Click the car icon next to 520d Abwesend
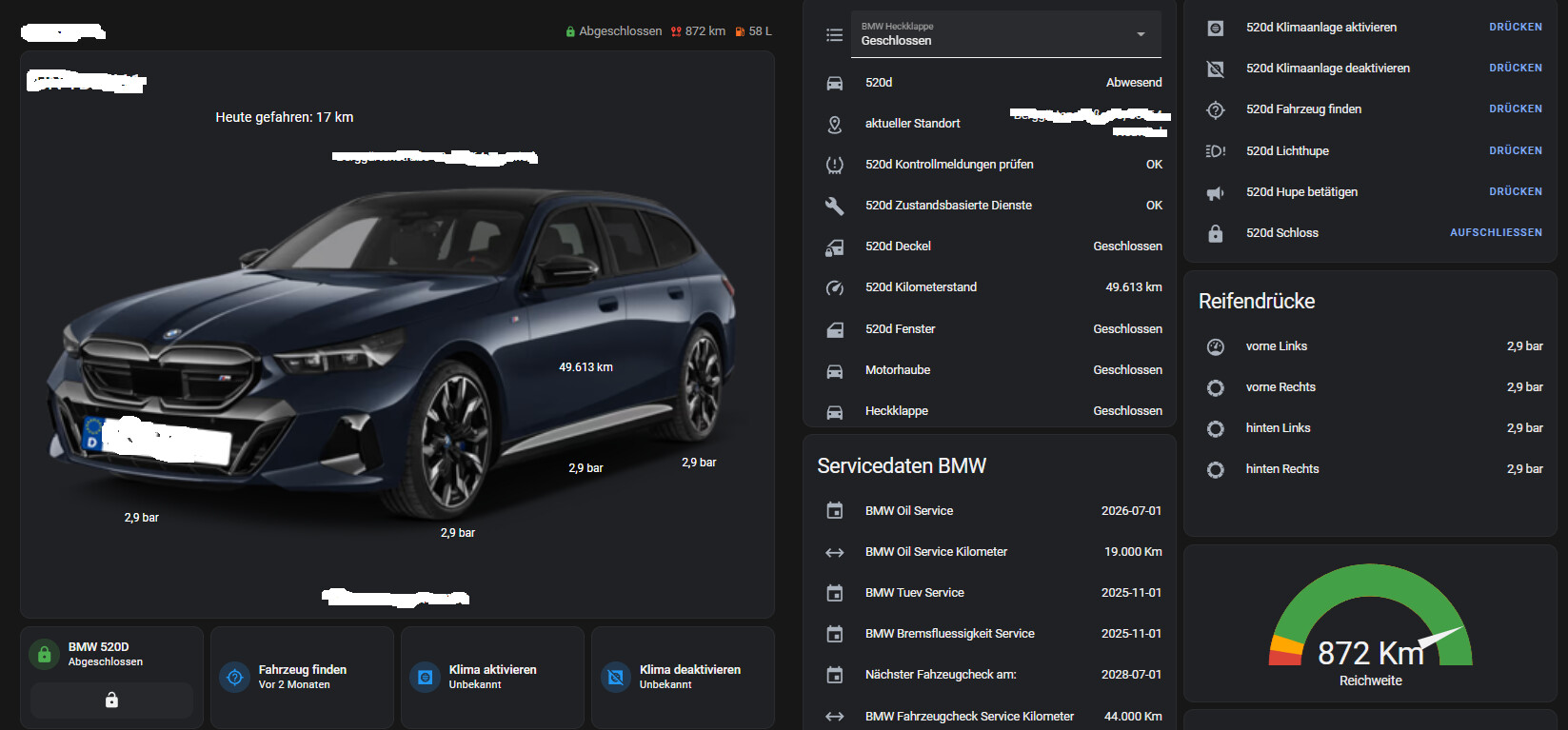The height and width of the screenshot is (730, 1568). [834, 83]
